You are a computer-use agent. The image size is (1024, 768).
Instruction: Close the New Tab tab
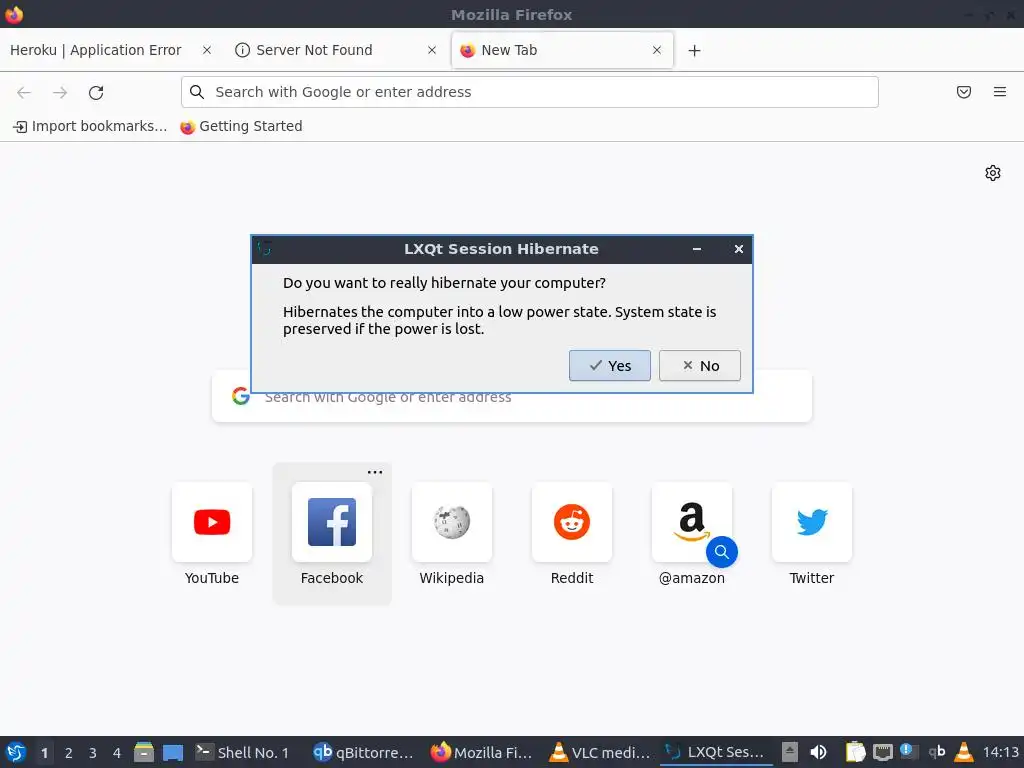pos(657,50)
